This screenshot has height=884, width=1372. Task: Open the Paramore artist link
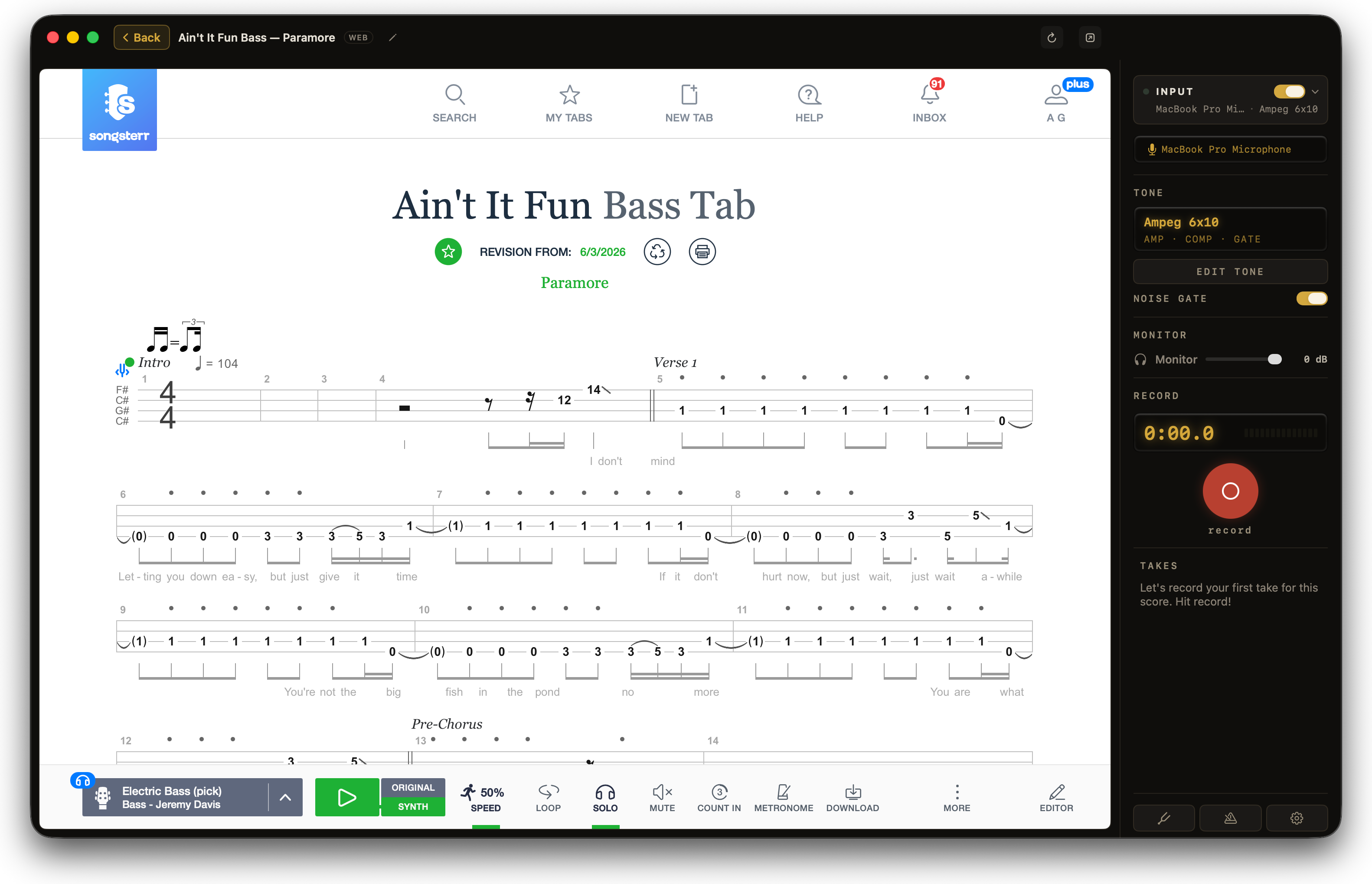click(x=575, y=283)
